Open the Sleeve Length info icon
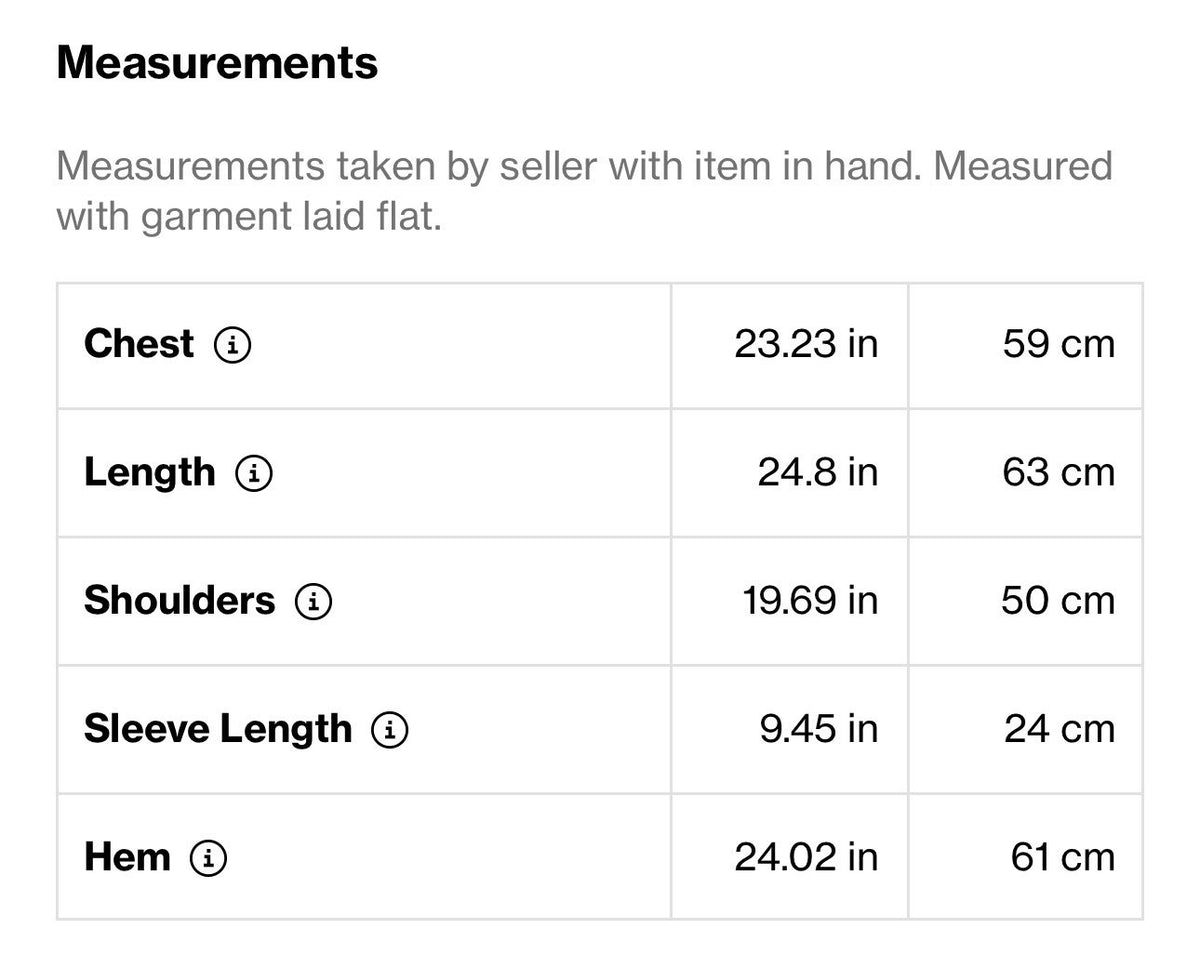The width and height of the screenshot is (1200, 968). click(x=390, y=730)
